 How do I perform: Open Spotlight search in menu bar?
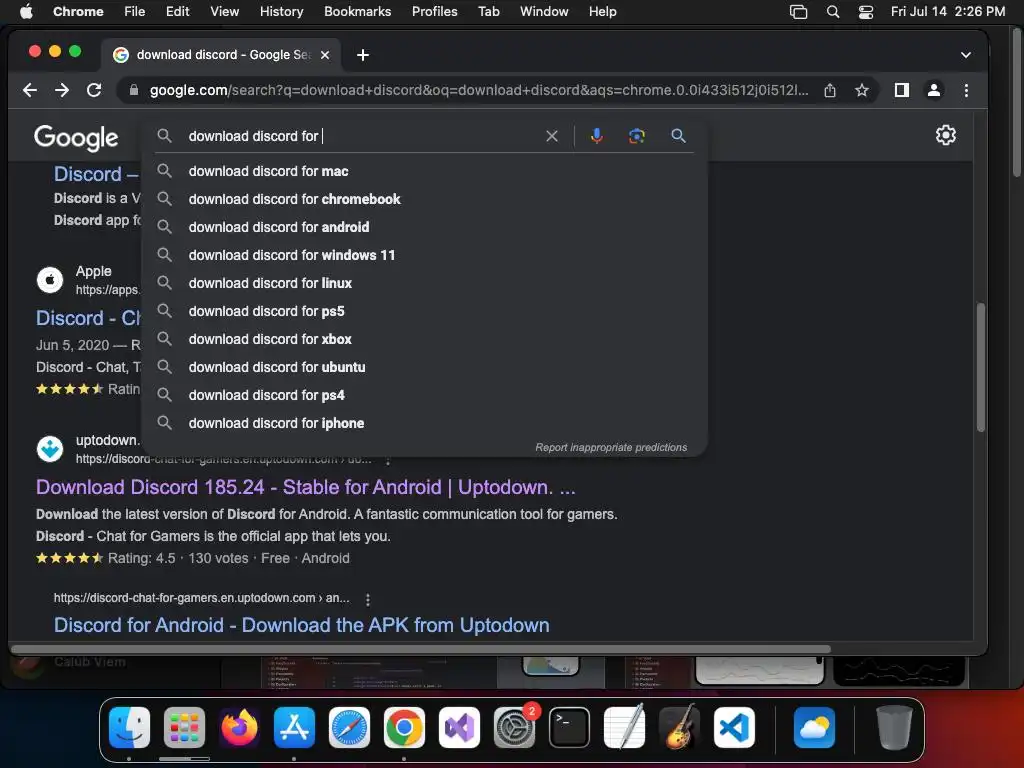tap(833, 12)
